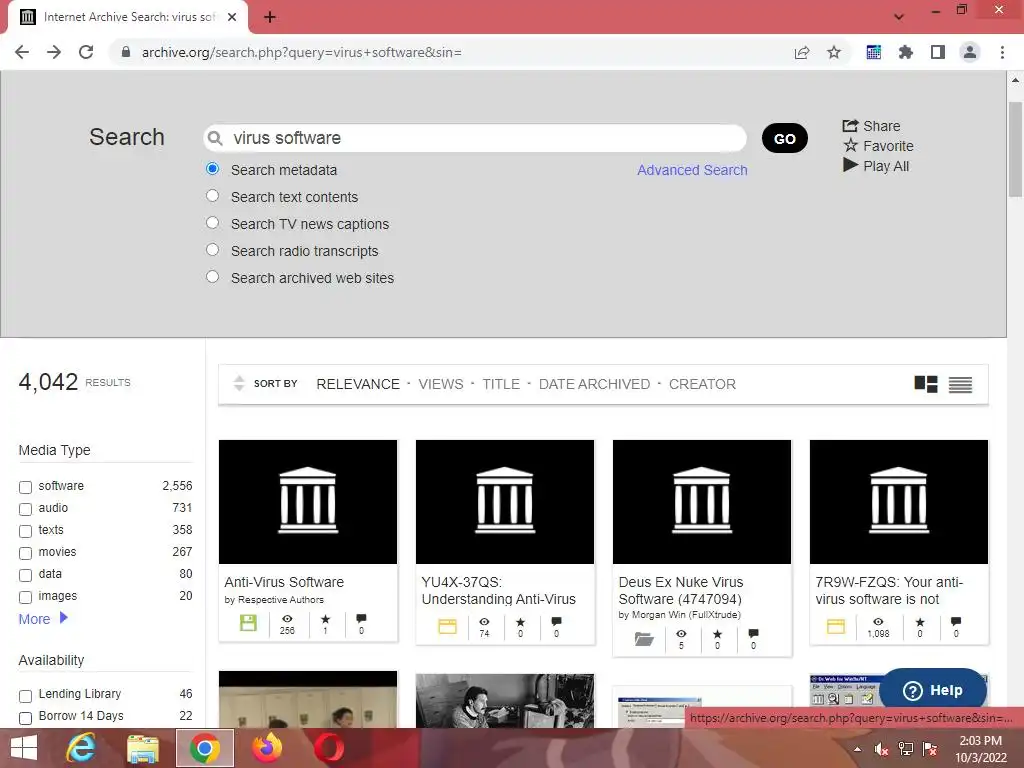Image resolution: width=1024 pixels, height=768 pixels.
Task: Click the magnifier in the search field
Action: pyautogui.click(x=215, y=138)
